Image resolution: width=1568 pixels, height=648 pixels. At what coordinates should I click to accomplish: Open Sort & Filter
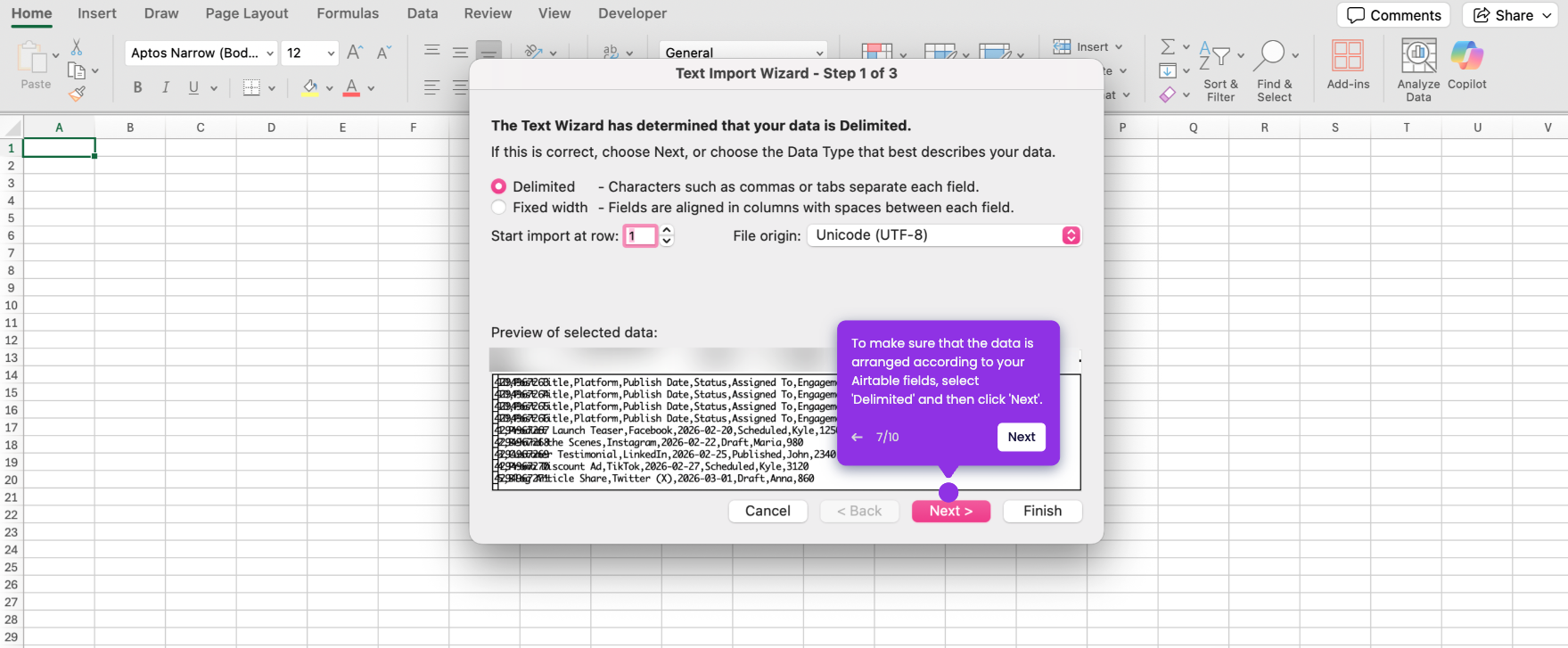1220,70
